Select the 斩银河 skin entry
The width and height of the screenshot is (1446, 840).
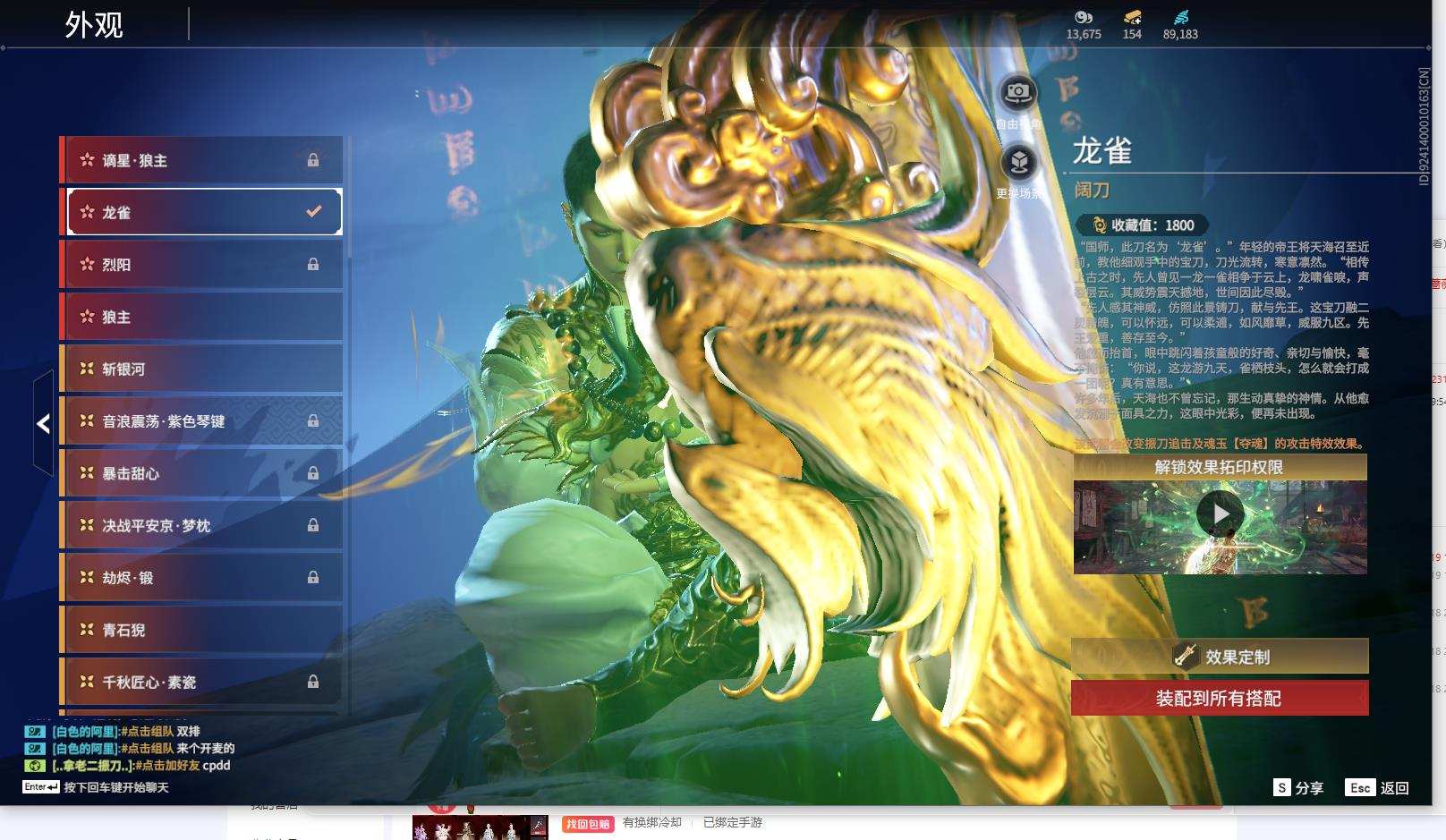pyautogui.click(x=202, y=369)
